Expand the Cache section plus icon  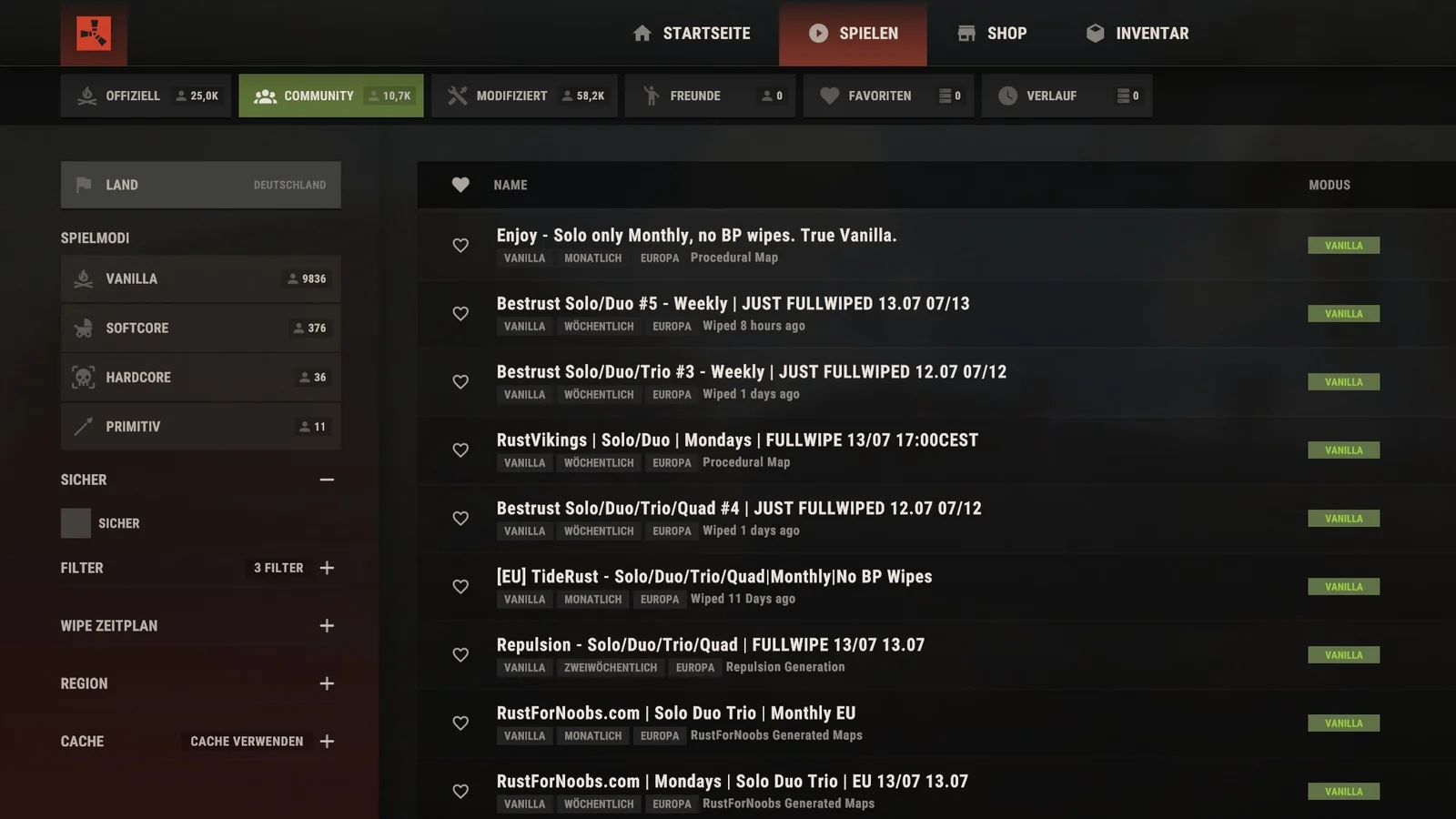[x=327, y=742]
